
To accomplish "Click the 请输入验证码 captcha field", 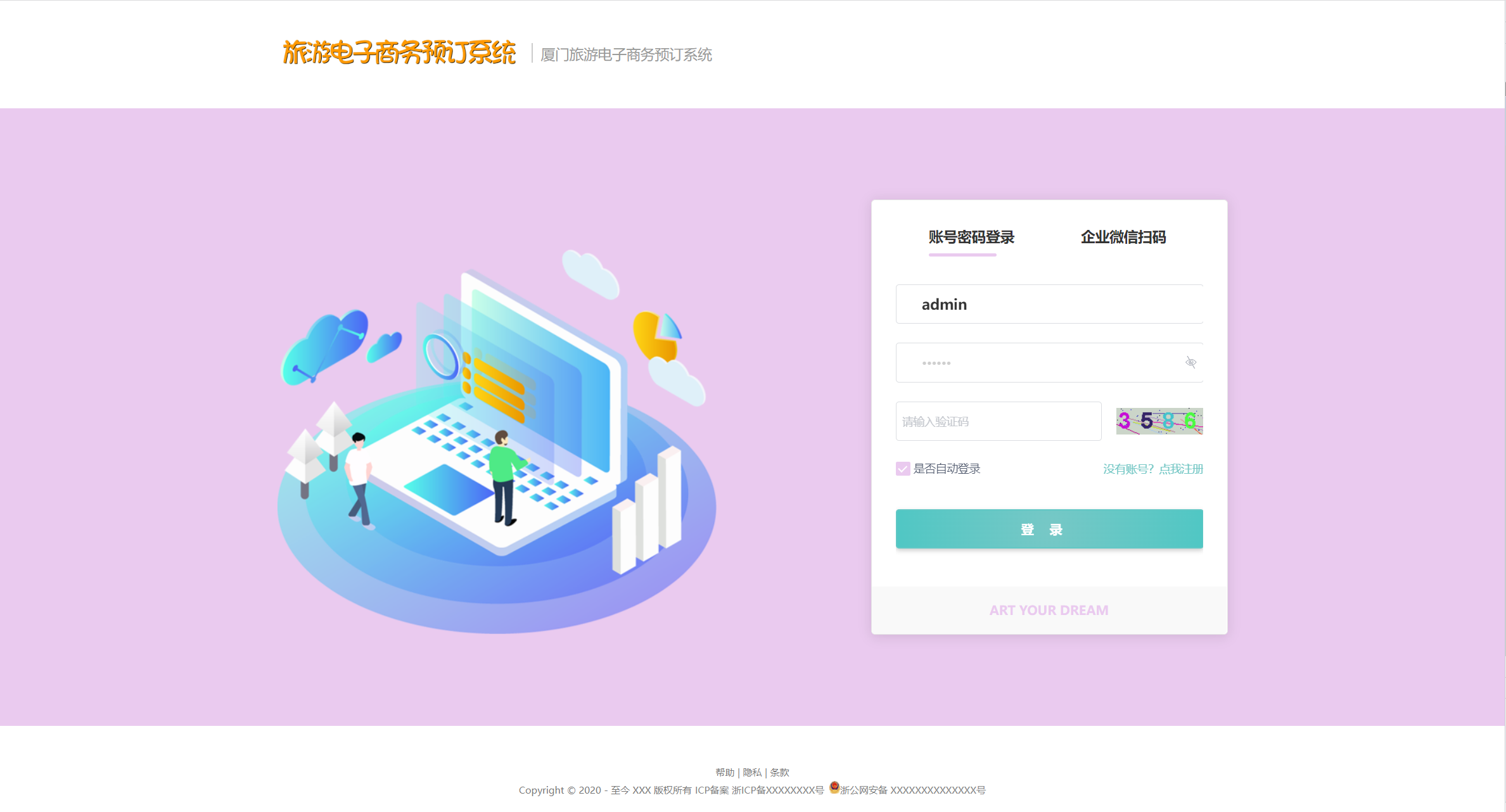I will tap(999, 421).
